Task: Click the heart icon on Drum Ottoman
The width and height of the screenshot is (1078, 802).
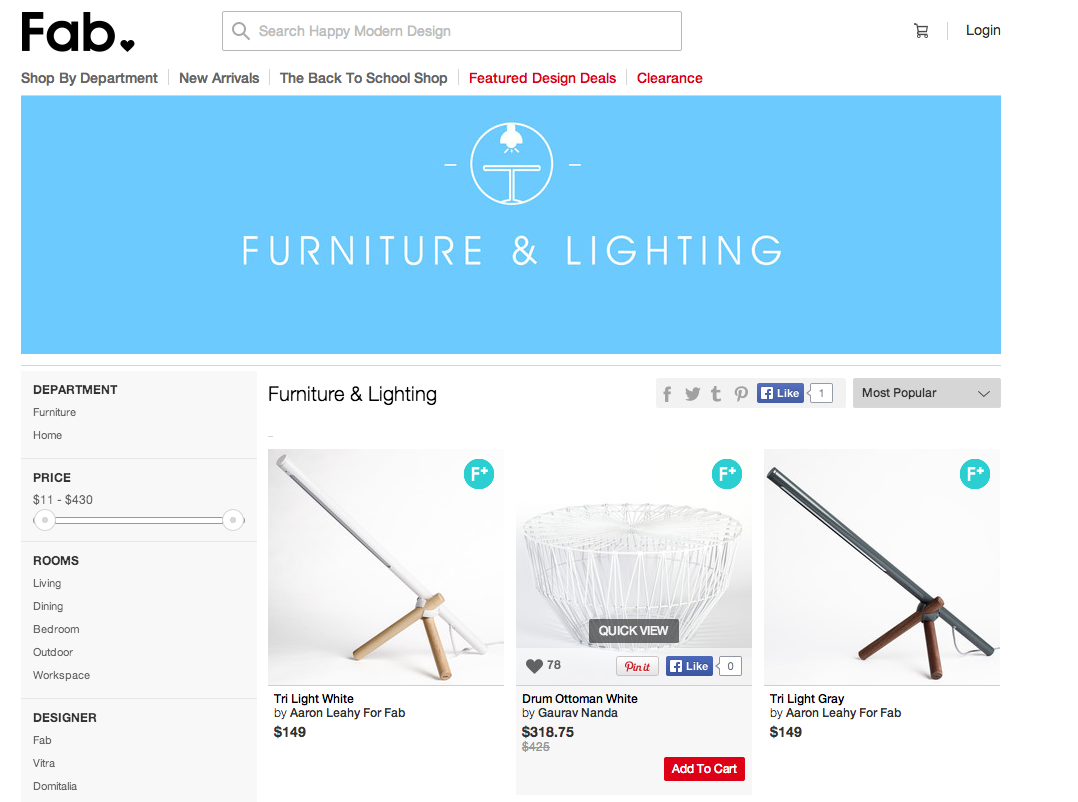Action: click(x=534, y=666)
